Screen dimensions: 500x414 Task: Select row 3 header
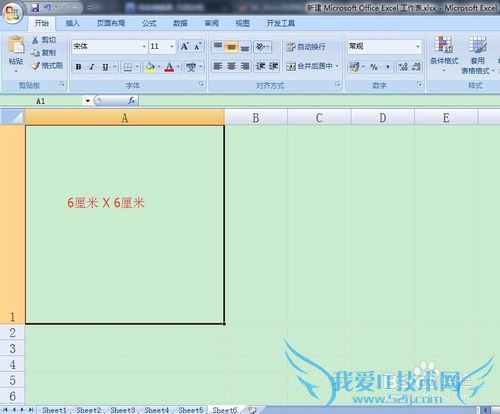(12, 348)
